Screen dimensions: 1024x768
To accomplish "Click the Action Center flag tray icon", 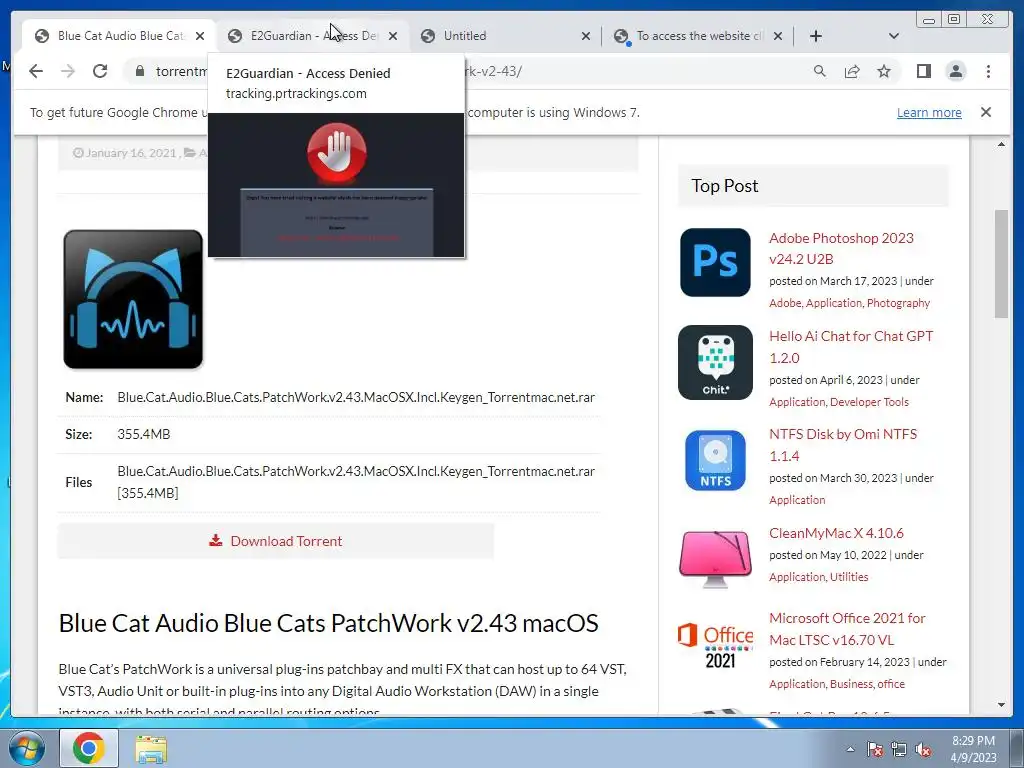I will [874, 749].
